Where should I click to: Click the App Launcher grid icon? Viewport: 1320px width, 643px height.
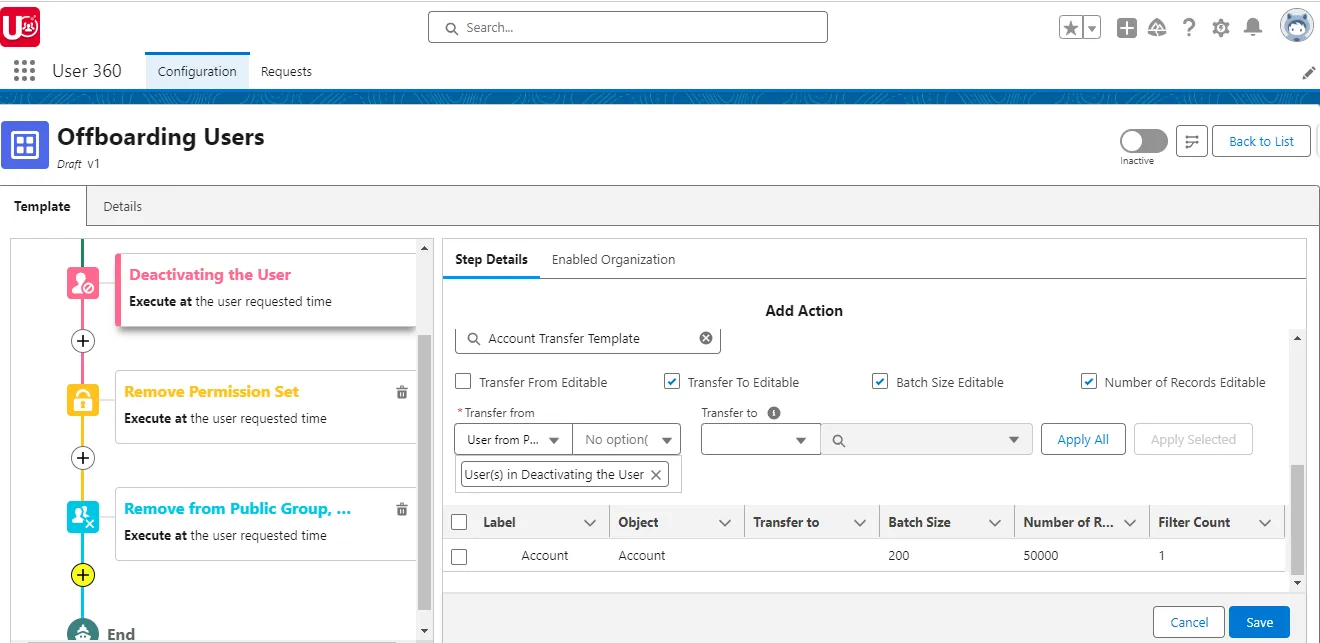click(22, 69)
